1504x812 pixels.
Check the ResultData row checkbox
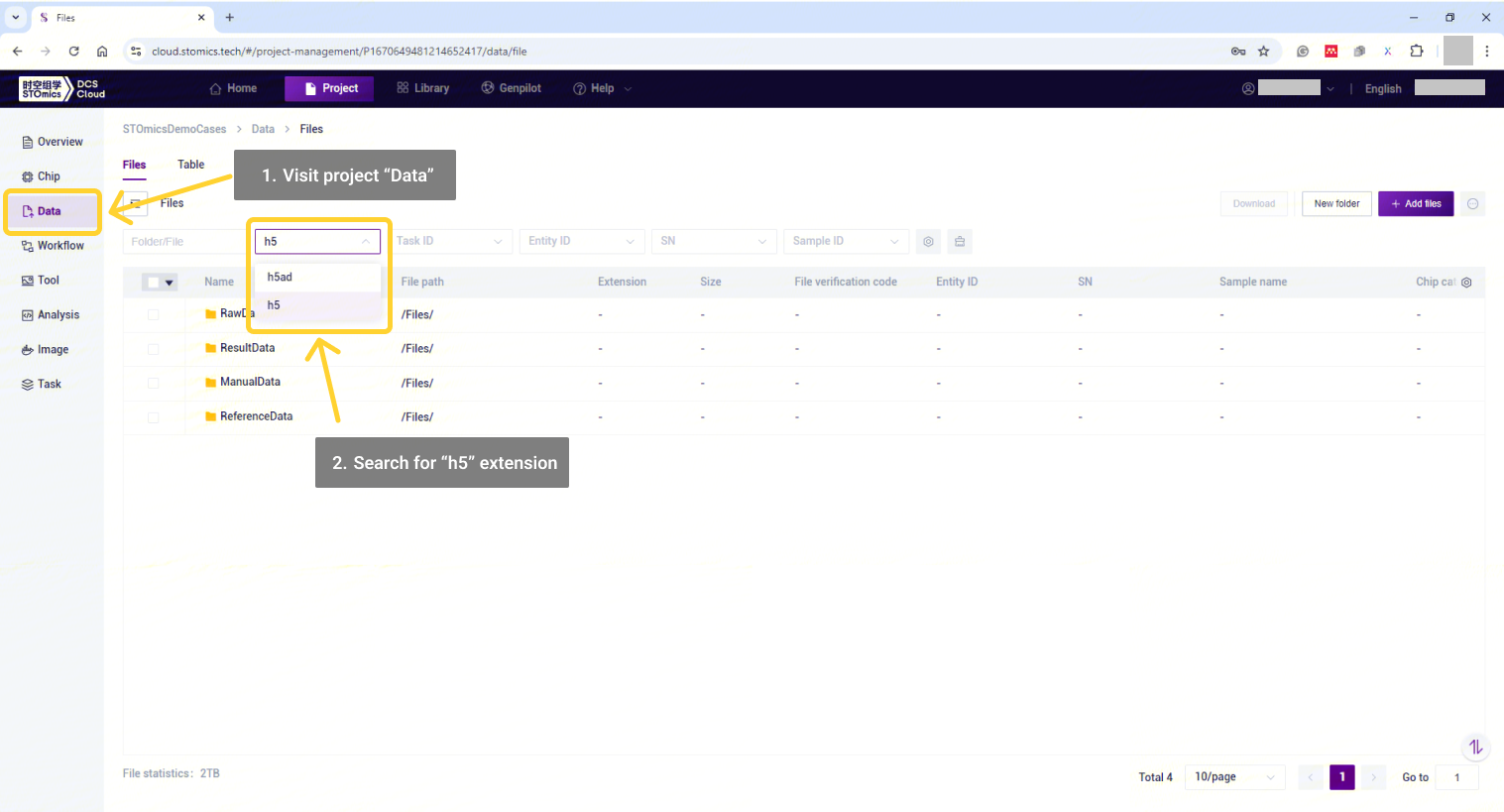tap(153, 349)
